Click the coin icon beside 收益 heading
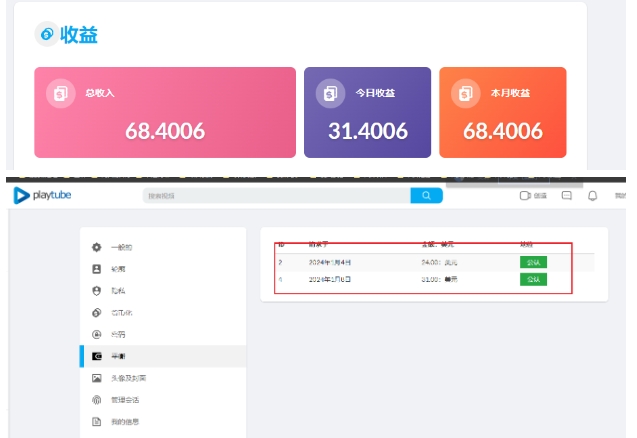The width and height of the screenshot is (637, 438). pos(47,35)
